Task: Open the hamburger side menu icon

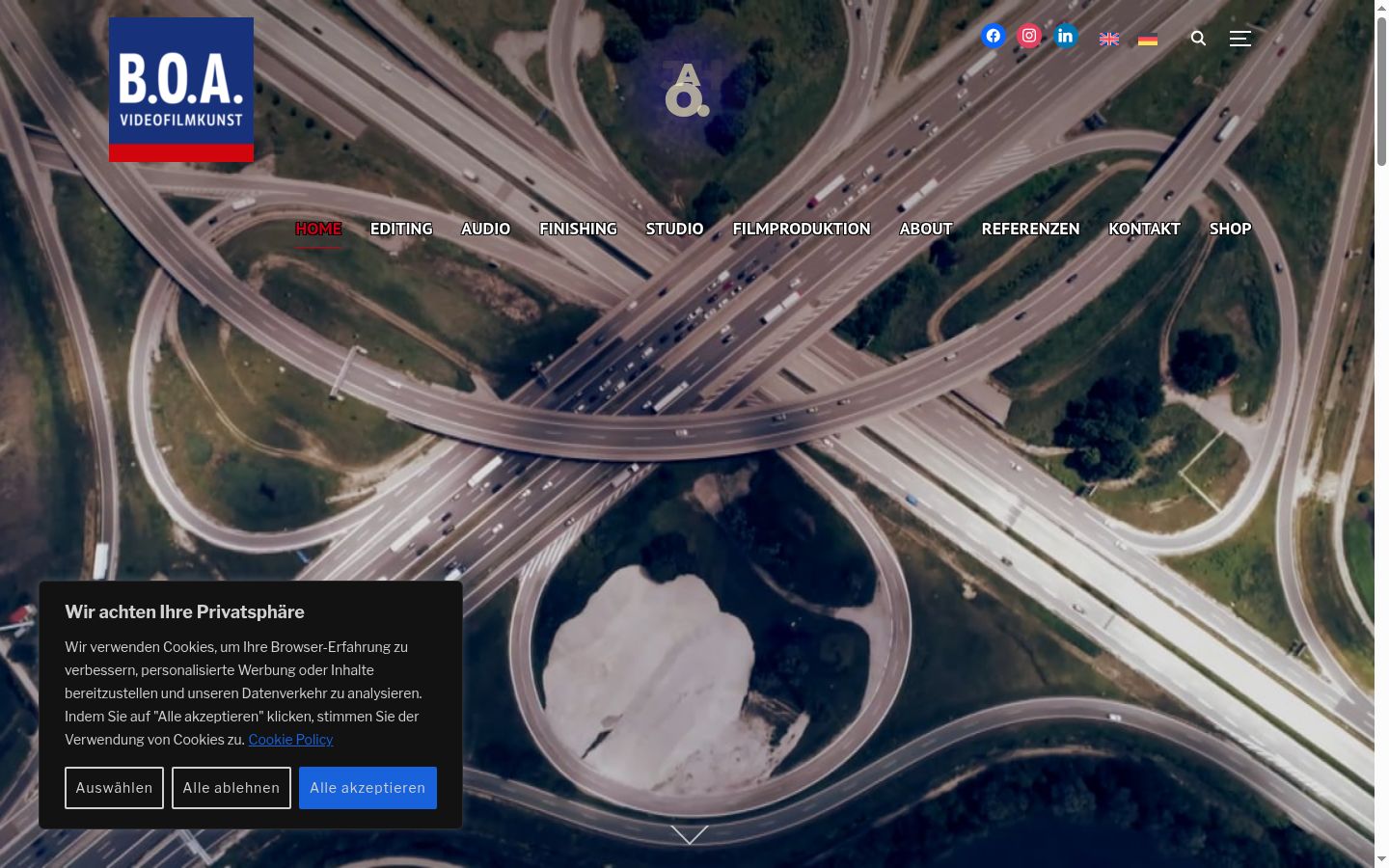Action: click(1240, 39)
